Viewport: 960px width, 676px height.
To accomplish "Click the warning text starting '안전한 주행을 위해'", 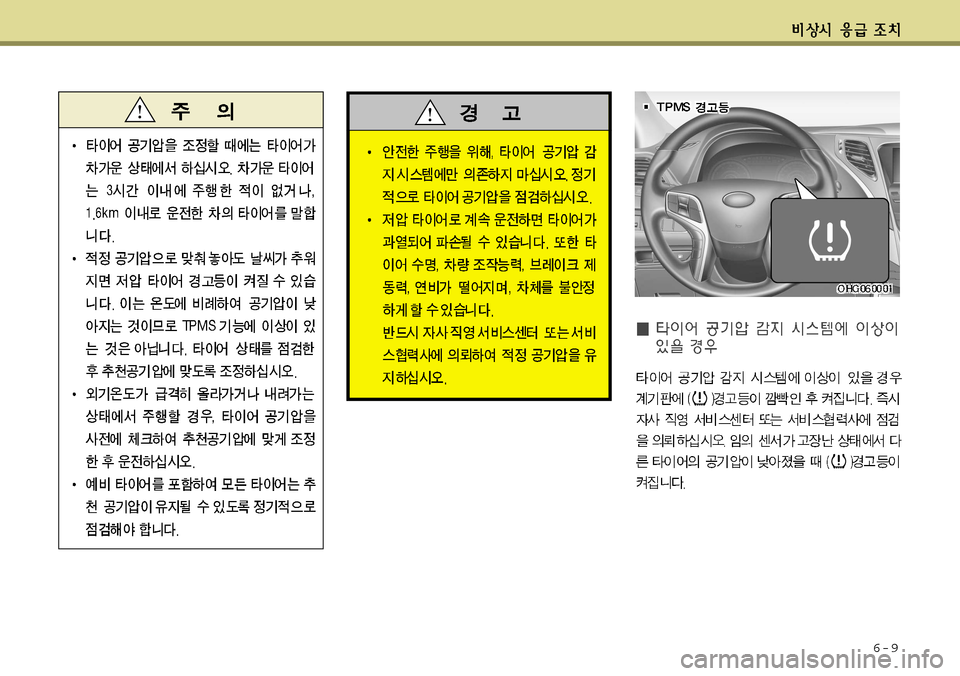I will coord(489,175).
